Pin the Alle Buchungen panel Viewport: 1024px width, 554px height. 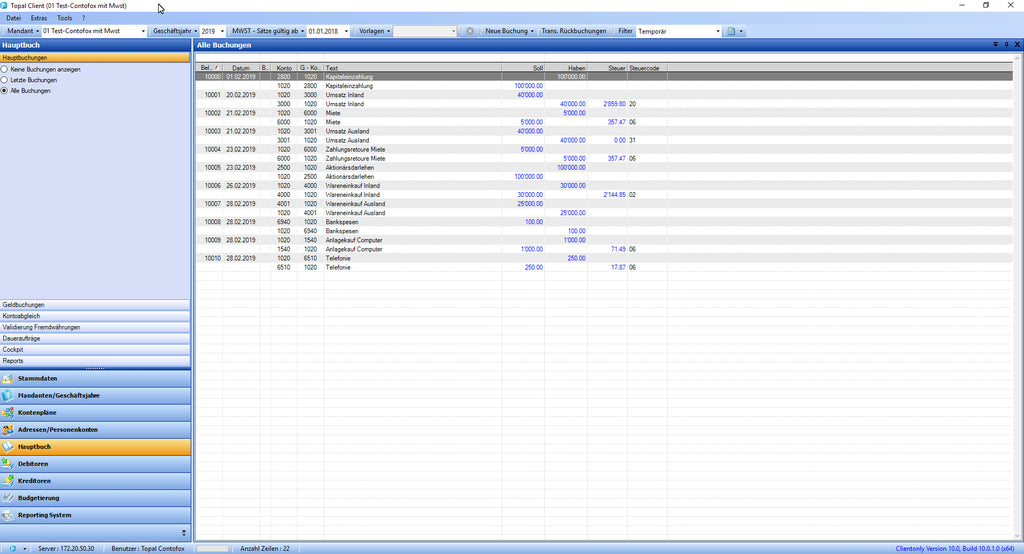click(1007, 45)
